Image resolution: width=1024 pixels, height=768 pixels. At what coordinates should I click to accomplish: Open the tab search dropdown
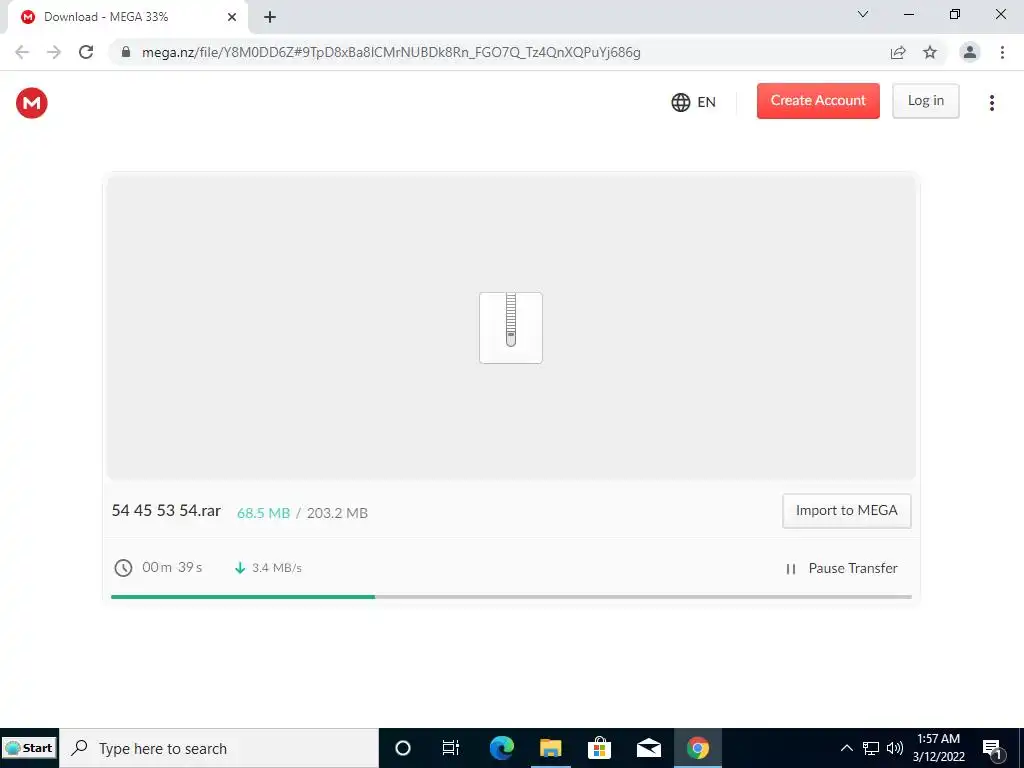(863, 14)
